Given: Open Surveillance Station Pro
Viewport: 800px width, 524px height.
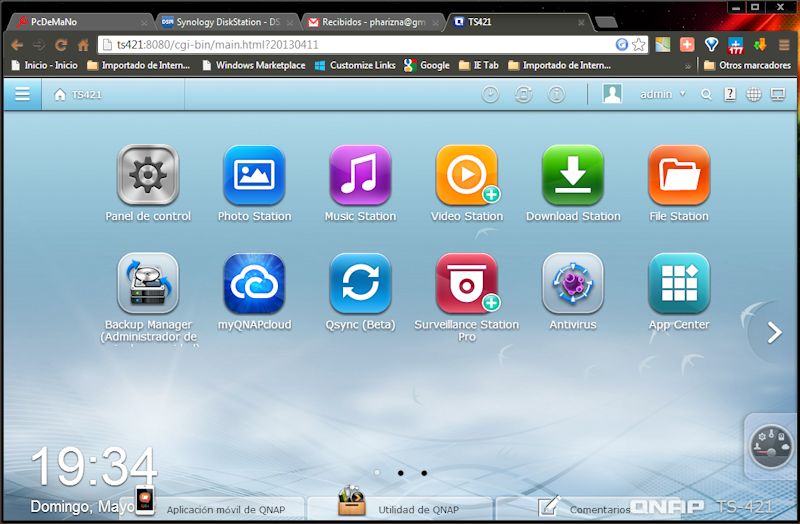Looking at the screenshot, I should 467,283.
